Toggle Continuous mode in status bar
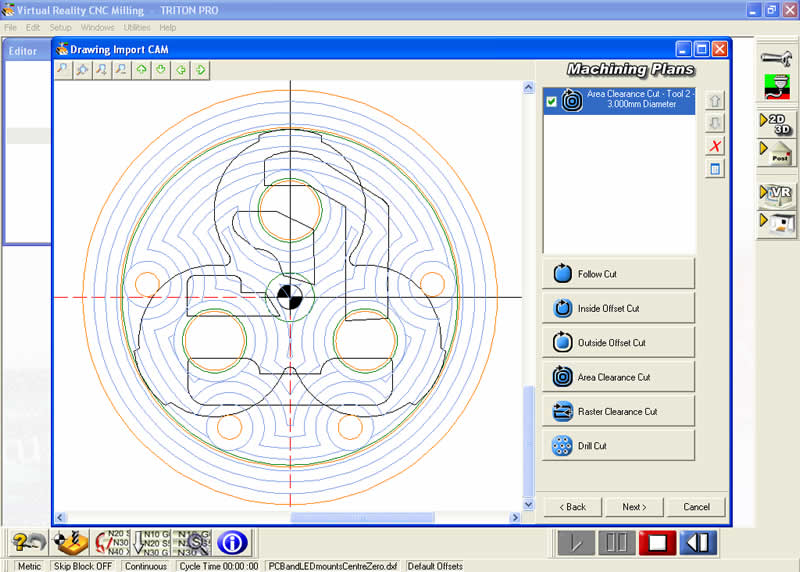800x572 pixels. [x=146, y=566]
